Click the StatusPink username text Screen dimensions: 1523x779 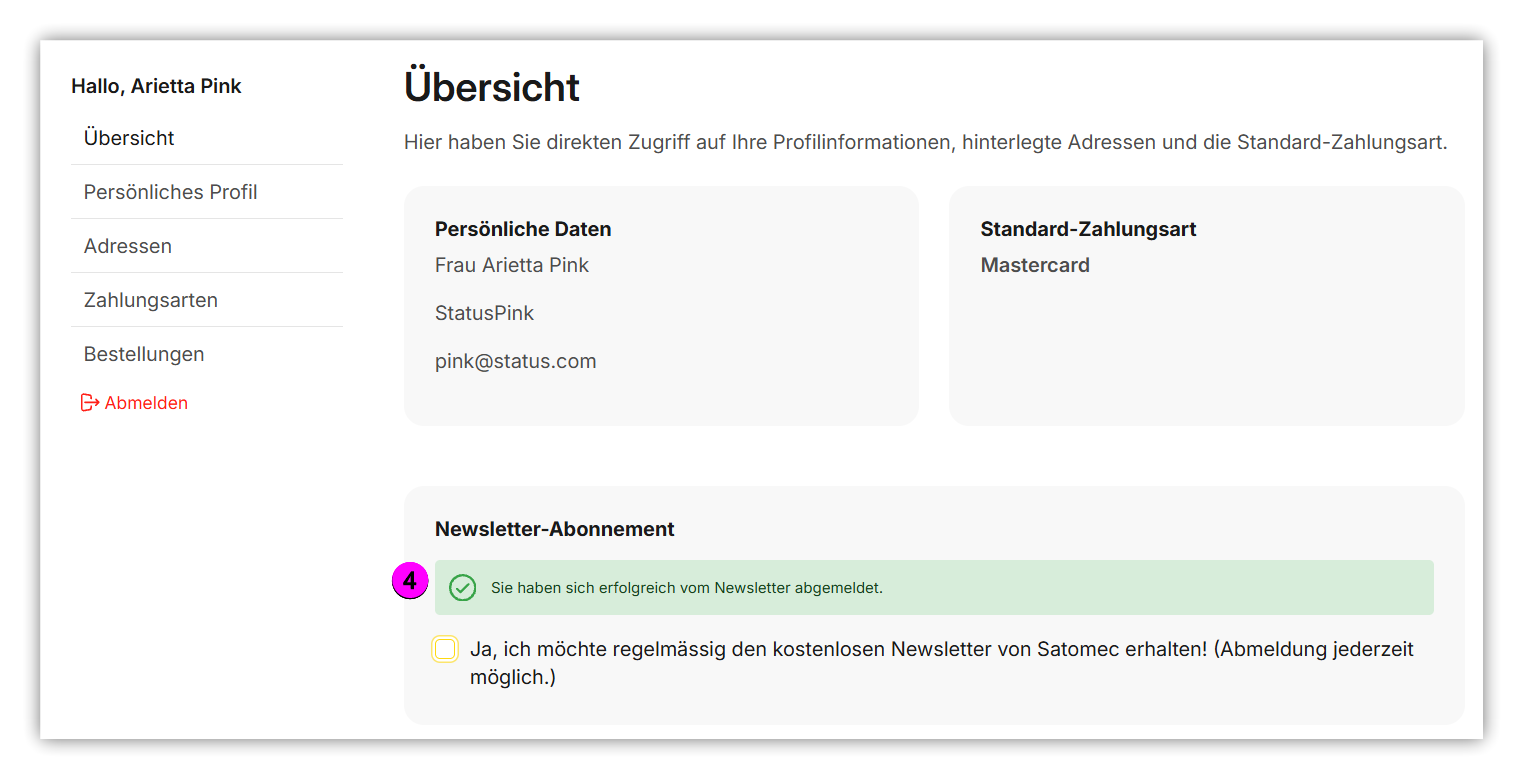point(484,313)
